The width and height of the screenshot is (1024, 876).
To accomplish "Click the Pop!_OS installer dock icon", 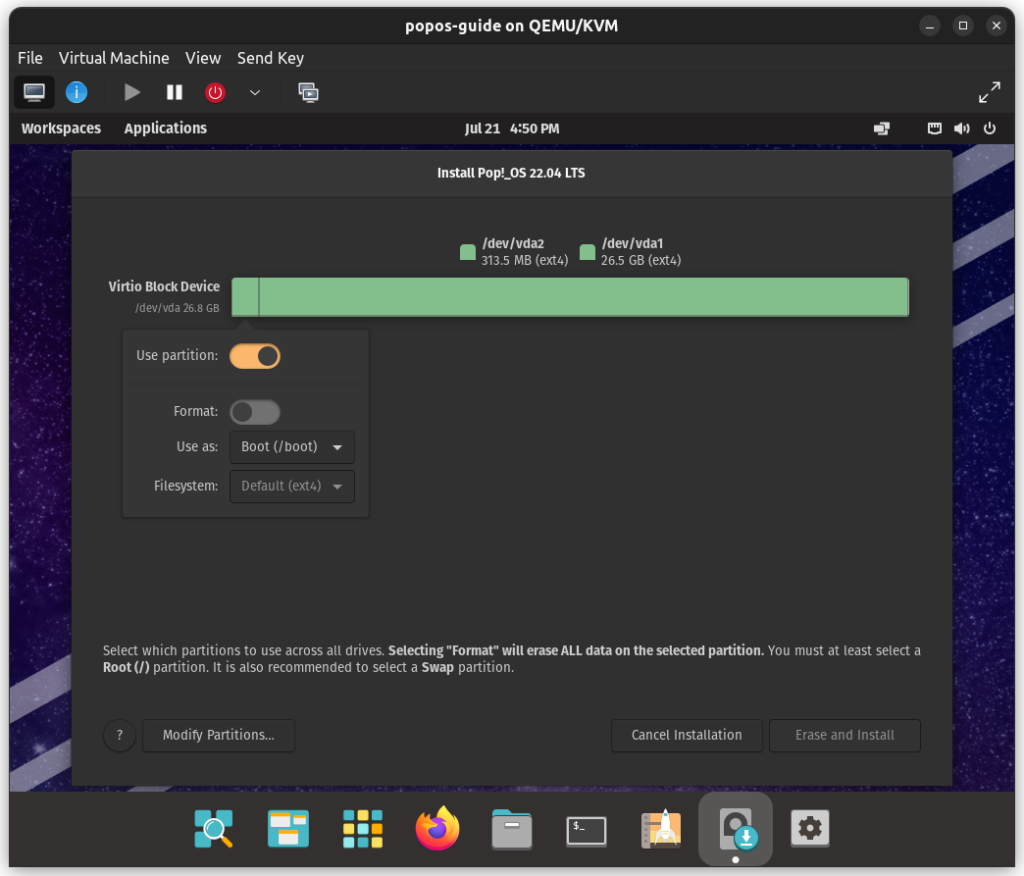I will [x=735, y=828].
